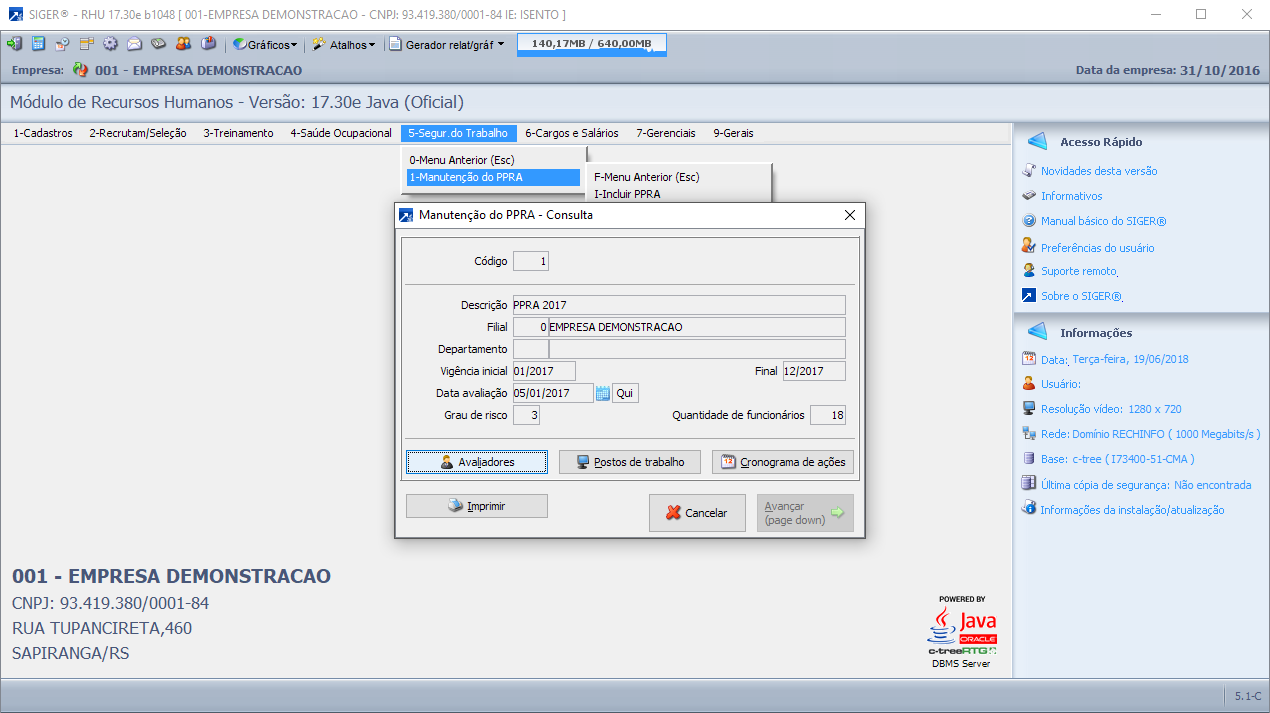1270x713 pixels.
Task: Open the Gerador relat/gráf dropdown
Action: pos(447,44)
